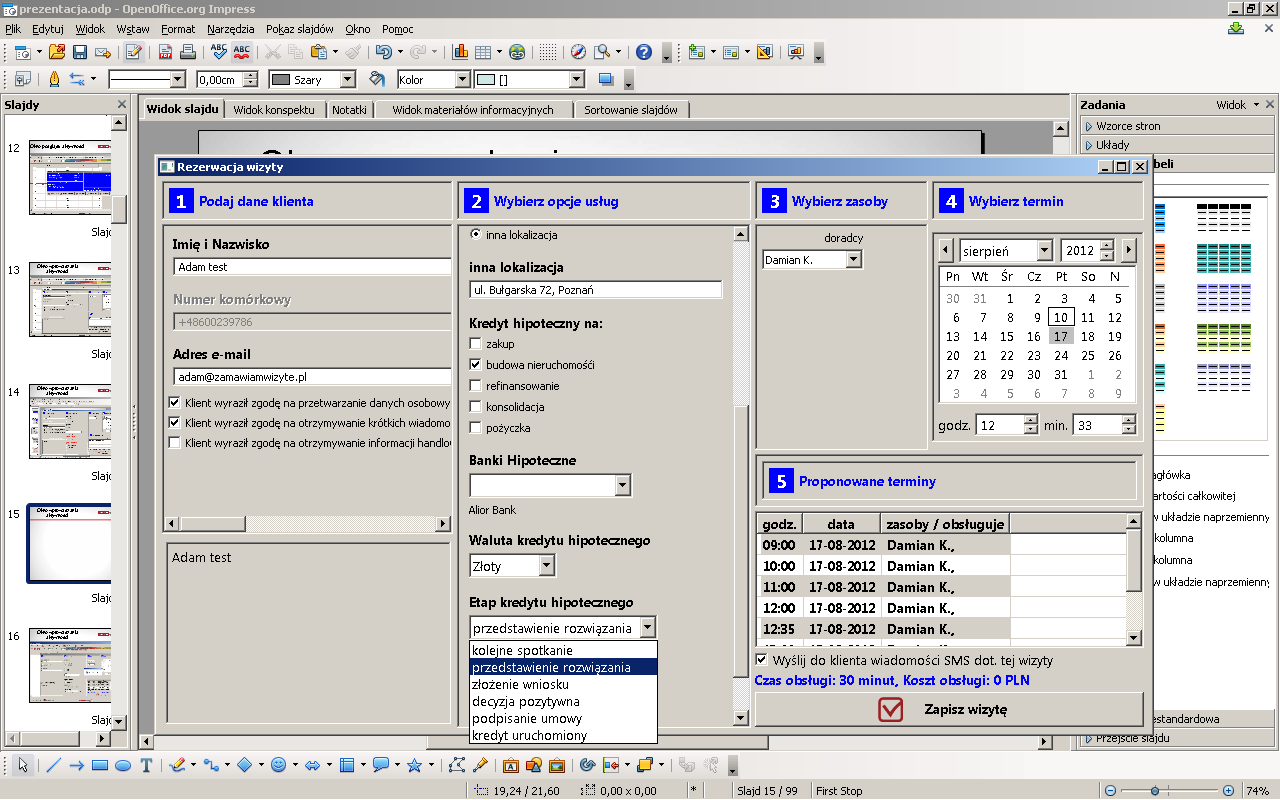Open the 'Pokaz slajdów' menu
The height and width of the screenshot is (800, 1280).
299,29
